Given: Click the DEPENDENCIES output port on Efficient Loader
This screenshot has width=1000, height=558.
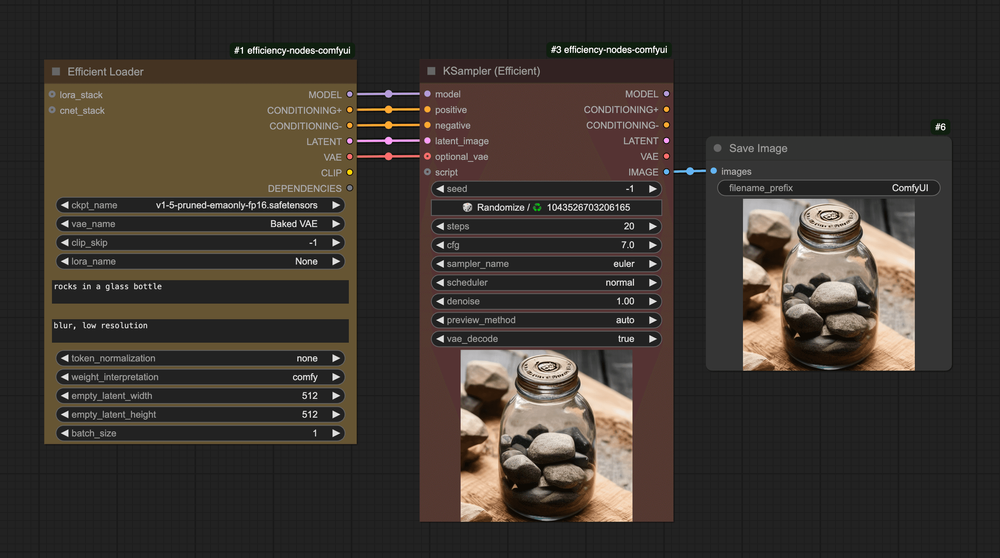Looking at the screenshot, I should (349, 188).
